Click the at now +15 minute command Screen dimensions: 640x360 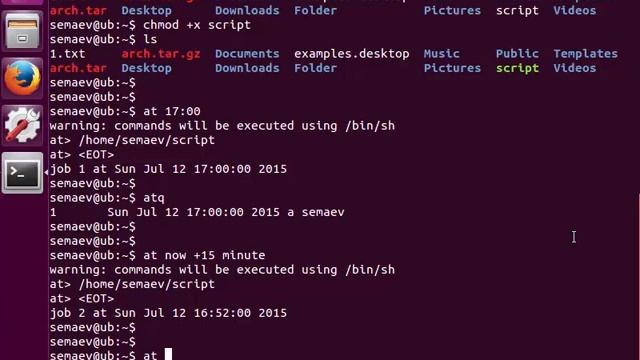coord(204,256)
